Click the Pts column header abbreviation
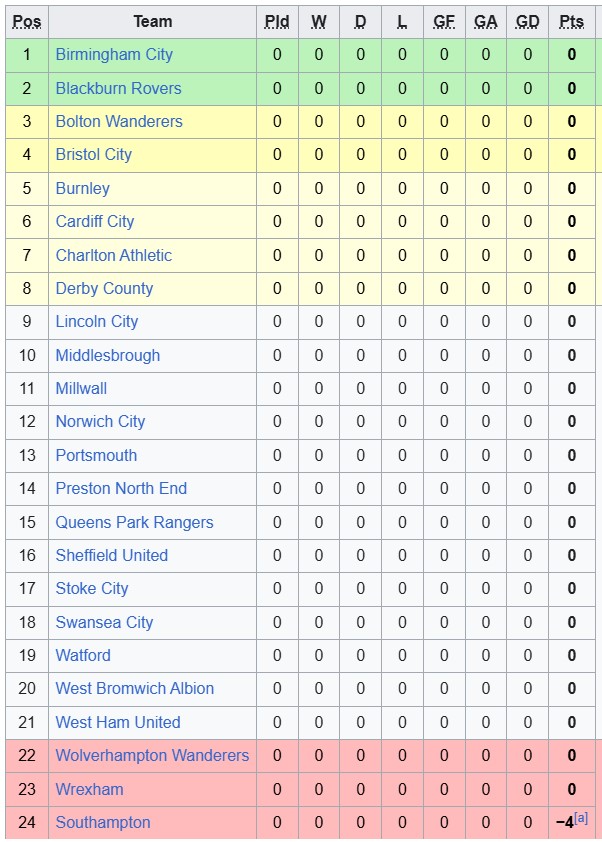This screenshot has width=602, height=842. point(571,22)
